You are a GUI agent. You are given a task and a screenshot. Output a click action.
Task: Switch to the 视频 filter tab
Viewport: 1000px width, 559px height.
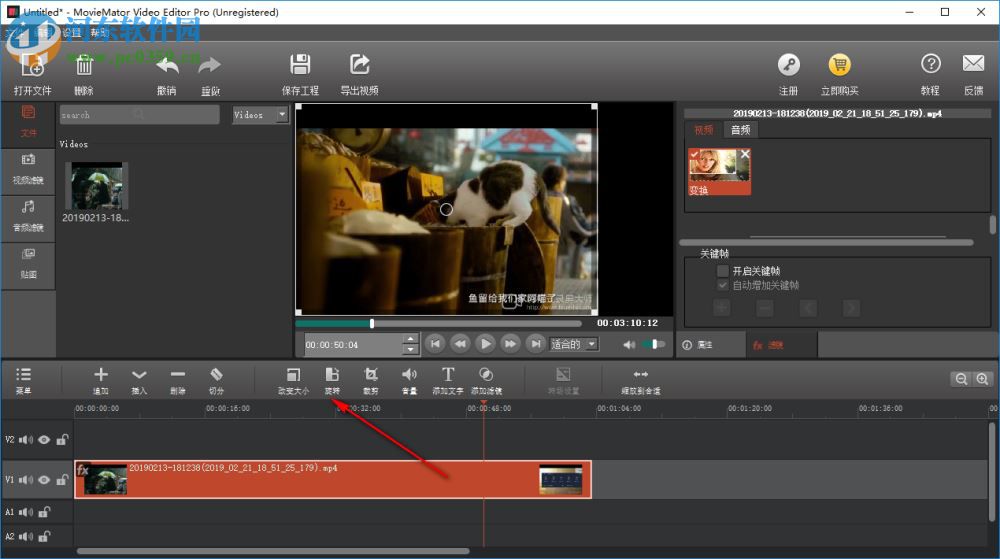click(704, 130)
